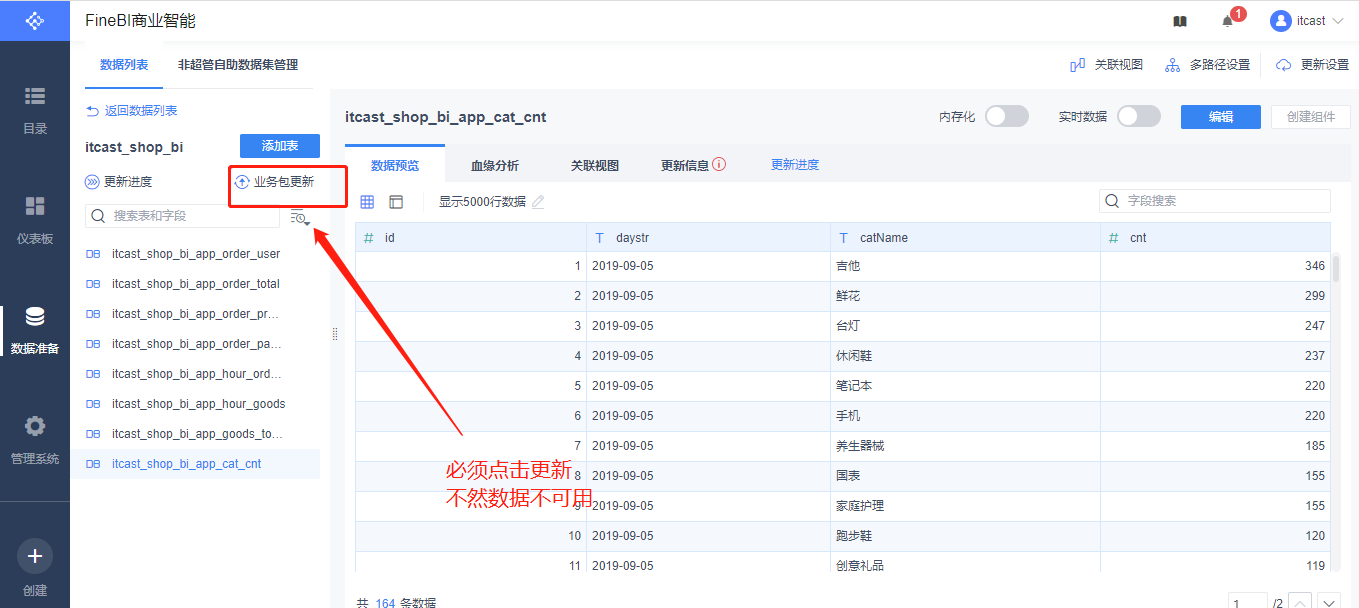Click the 显示5000行数据 label

coord(482,202)
